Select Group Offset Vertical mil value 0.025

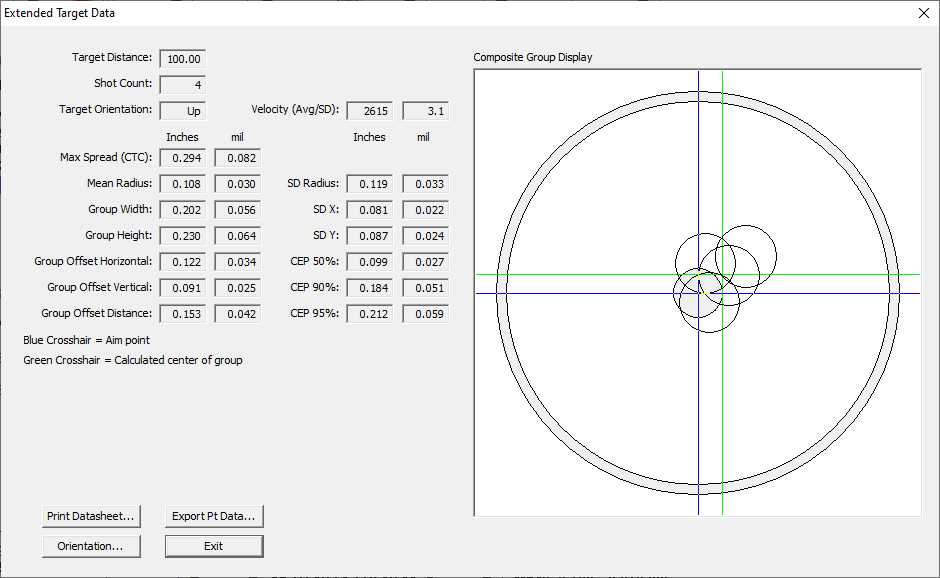[x=237, y=288]
